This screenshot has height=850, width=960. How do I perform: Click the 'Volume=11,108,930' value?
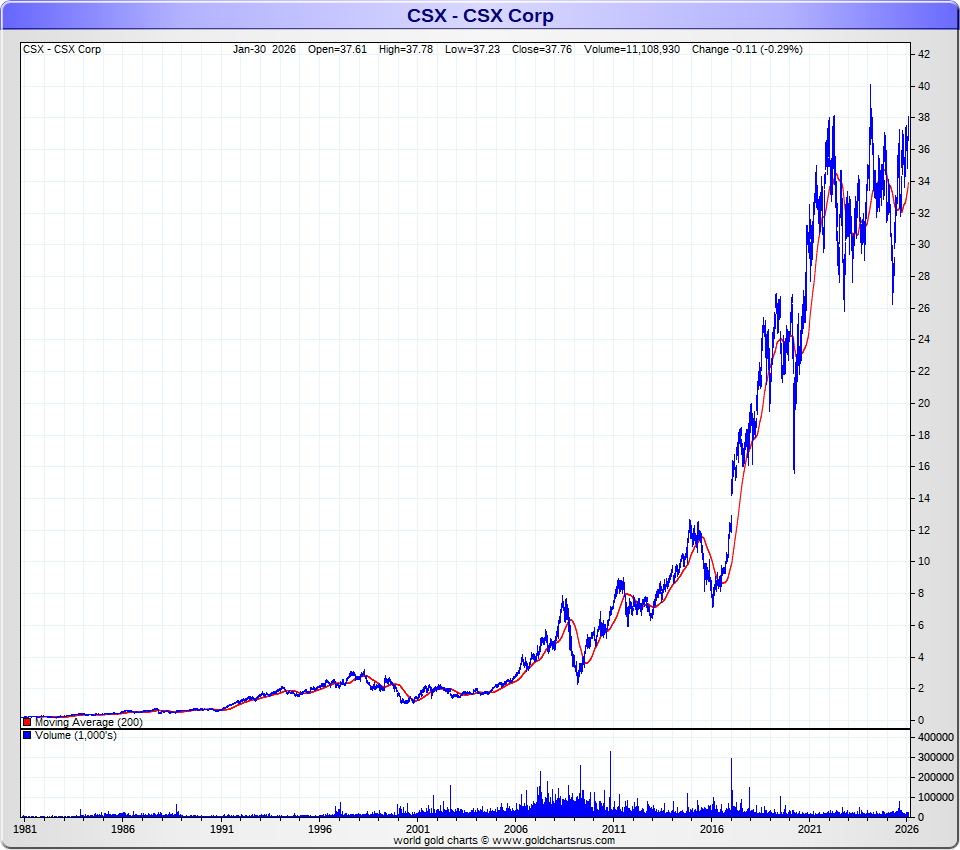632,50
